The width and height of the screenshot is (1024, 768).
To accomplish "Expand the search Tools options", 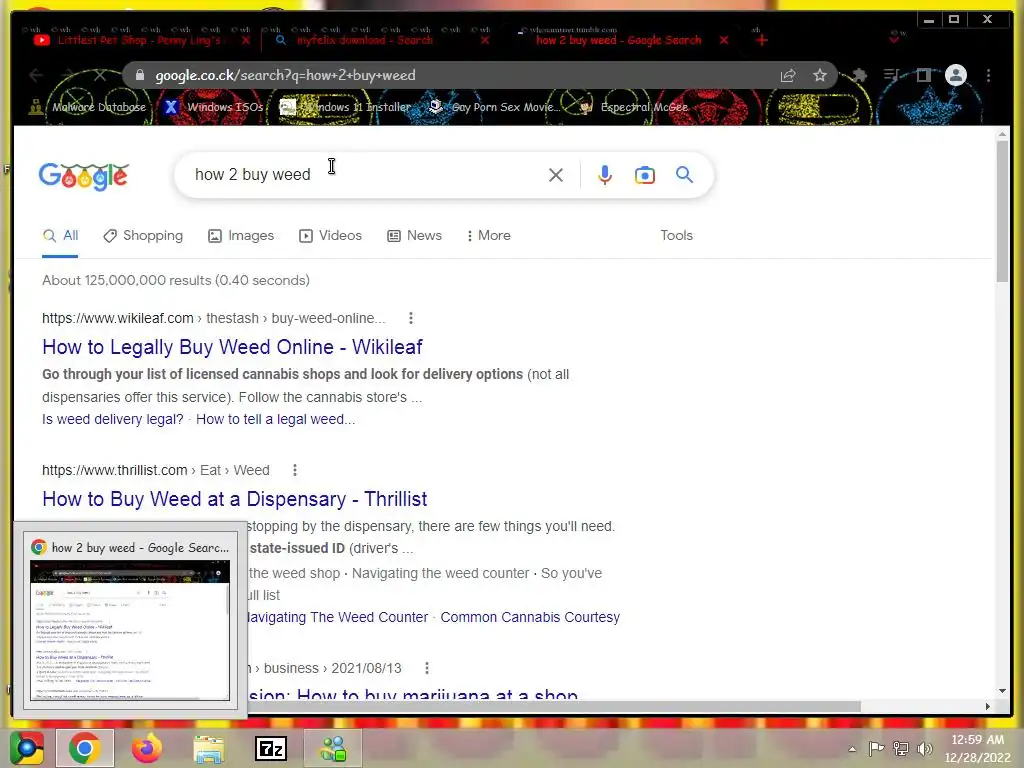I will 677,236.
